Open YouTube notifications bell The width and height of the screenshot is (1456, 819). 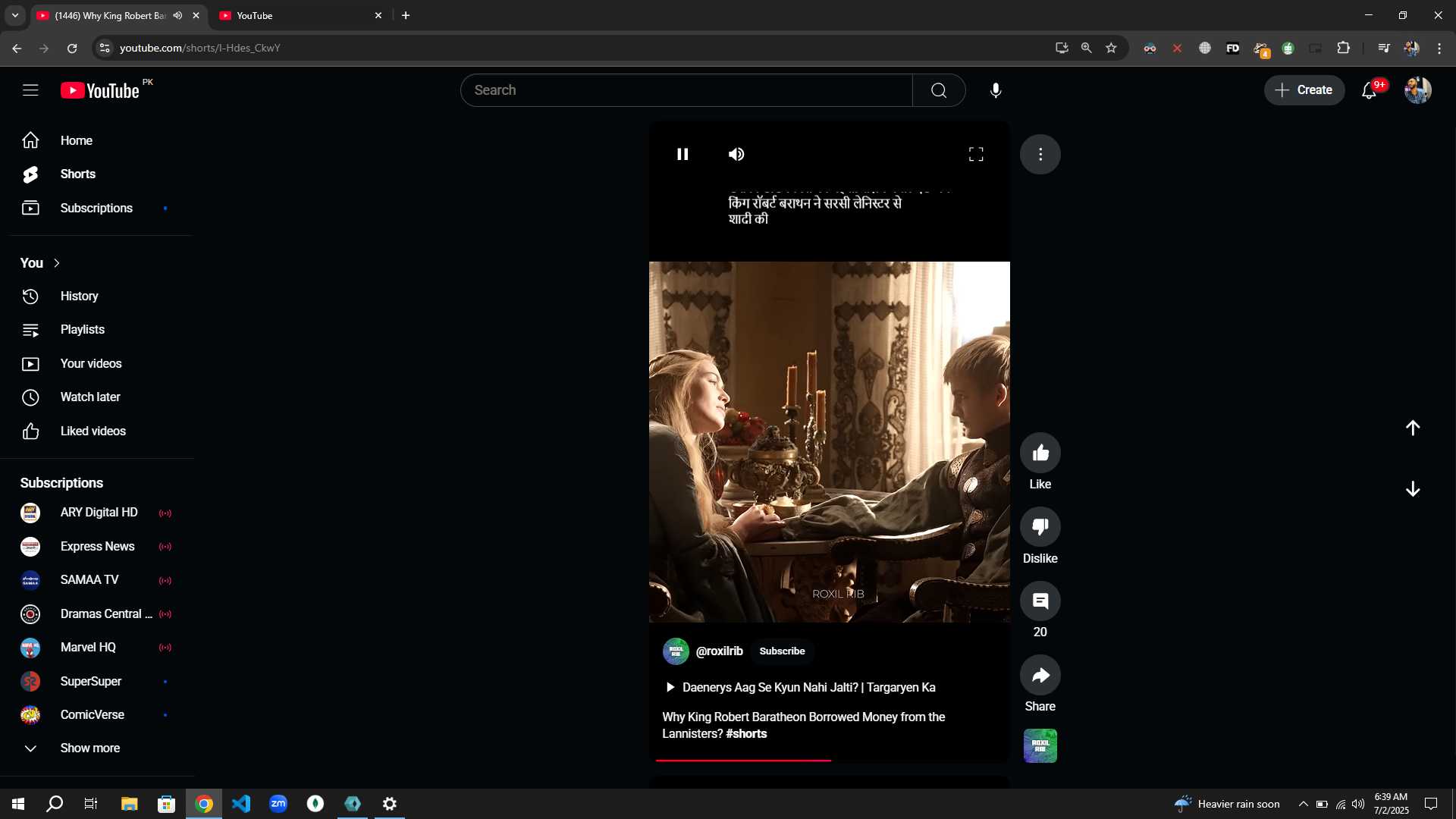click(x=1370, y=90)
